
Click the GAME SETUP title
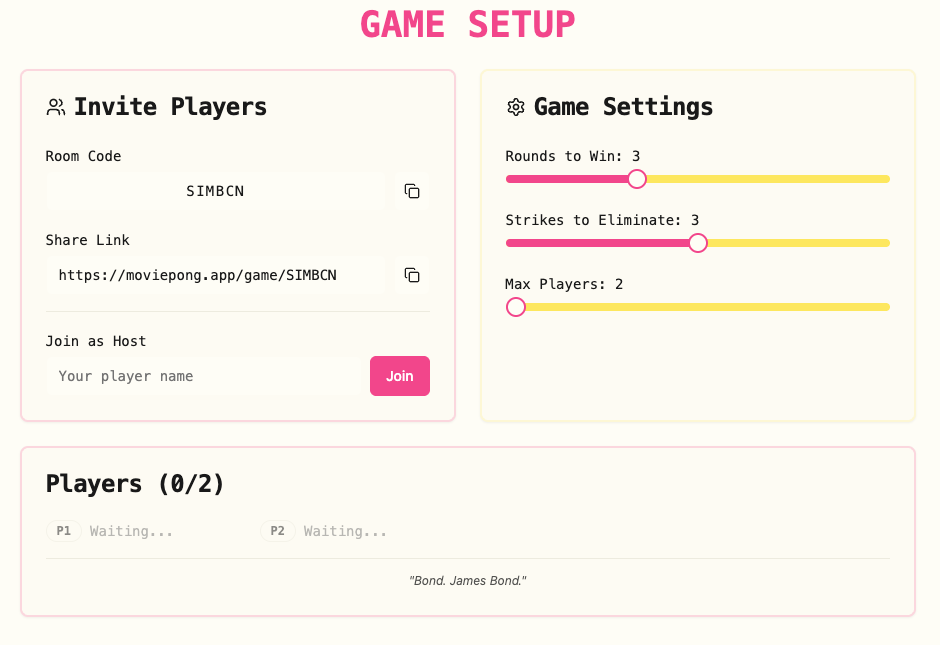point(468,24)
